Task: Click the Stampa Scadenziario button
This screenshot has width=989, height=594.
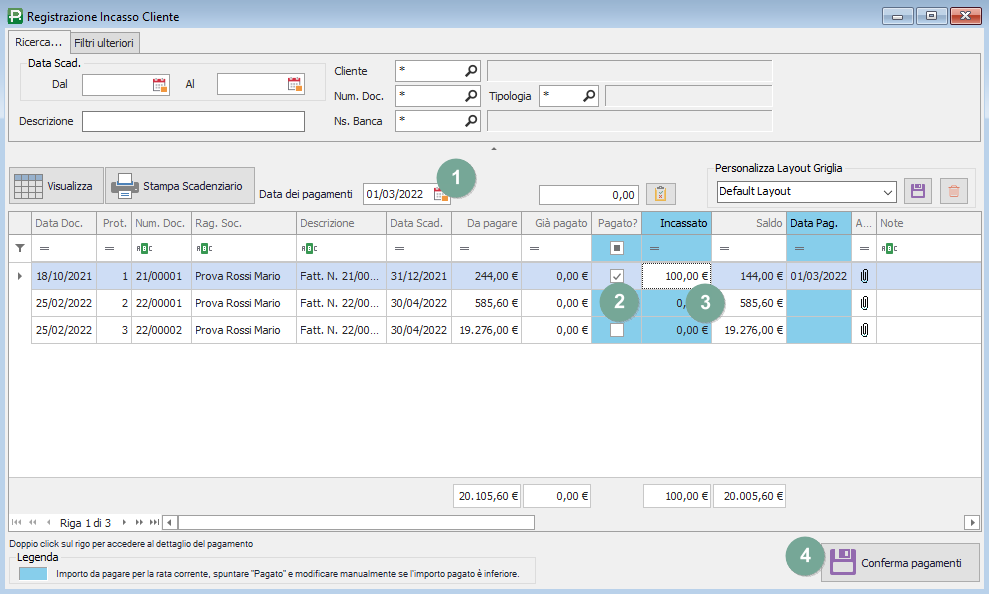Action: [x=180, y=186]
